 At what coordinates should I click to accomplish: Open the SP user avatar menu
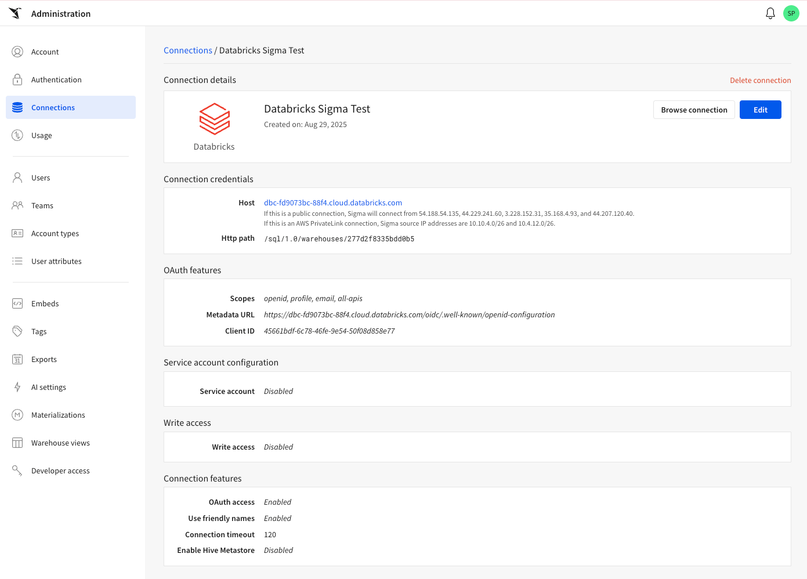[x=791, y=14]
